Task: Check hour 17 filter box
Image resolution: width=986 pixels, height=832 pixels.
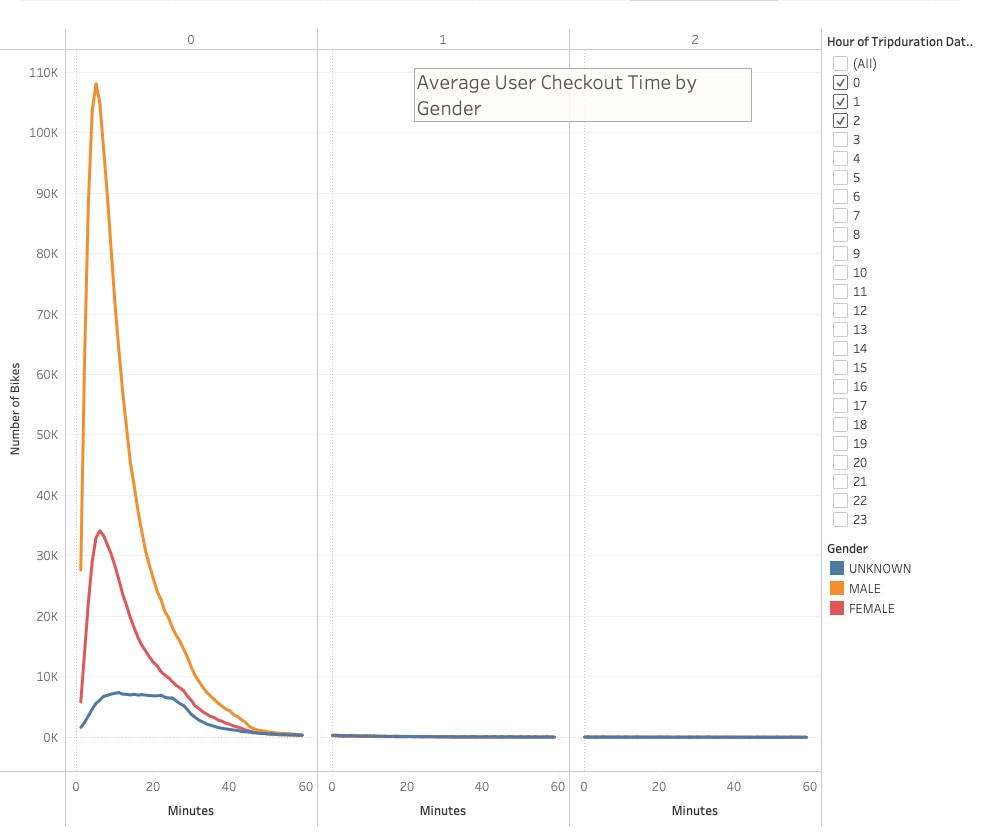Action: coord(840,406)
